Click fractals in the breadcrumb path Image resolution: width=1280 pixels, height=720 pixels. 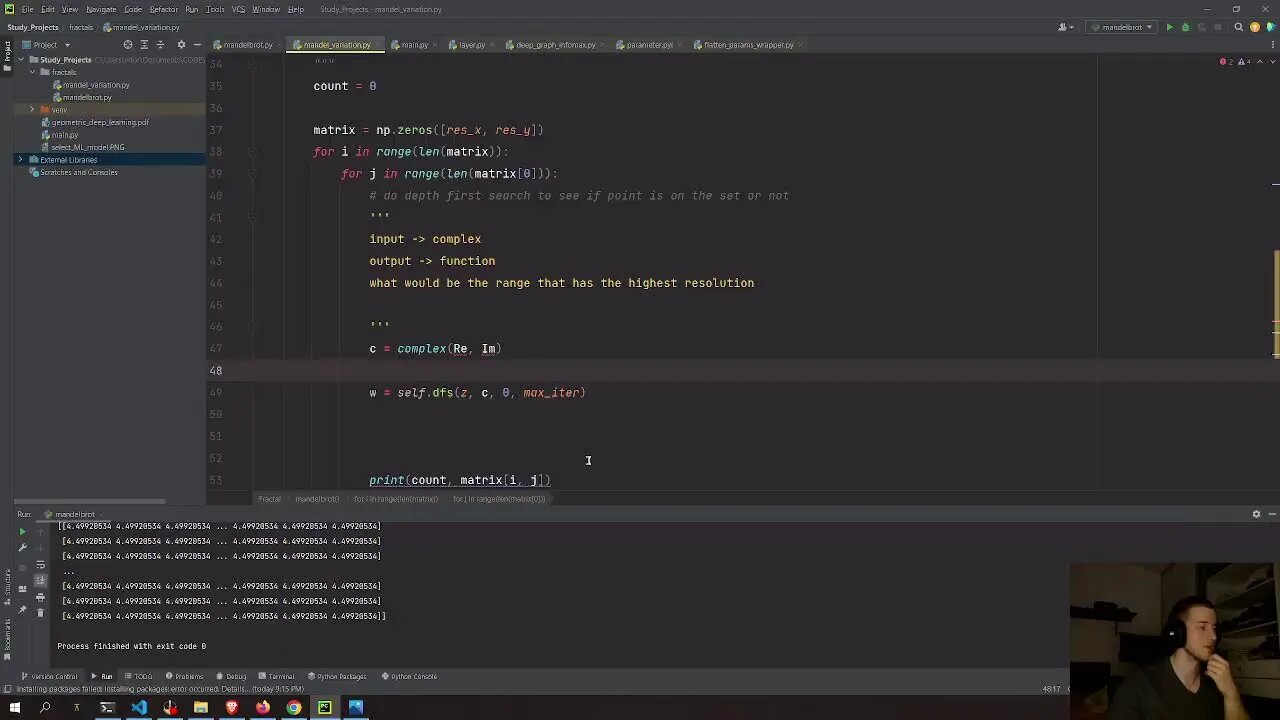point(81,27)
